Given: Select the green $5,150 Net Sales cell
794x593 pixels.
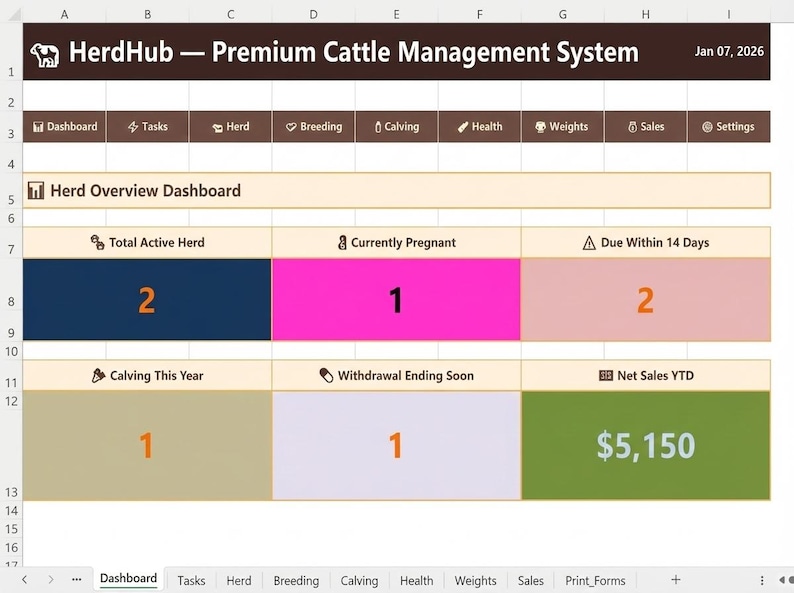Looking at the screenshot, I should point(646,446).
